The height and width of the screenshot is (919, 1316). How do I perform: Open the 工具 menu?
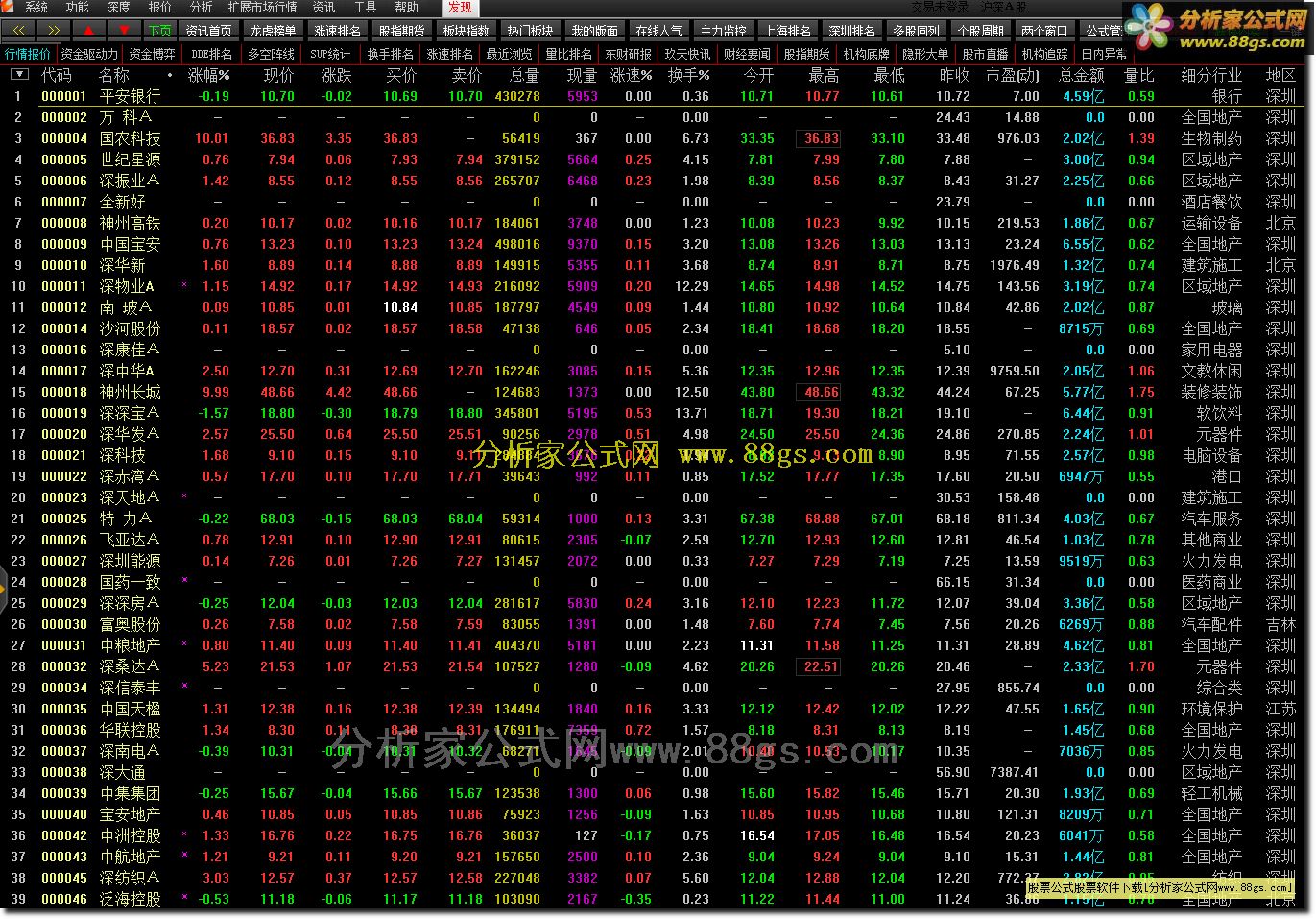(365, 7)
